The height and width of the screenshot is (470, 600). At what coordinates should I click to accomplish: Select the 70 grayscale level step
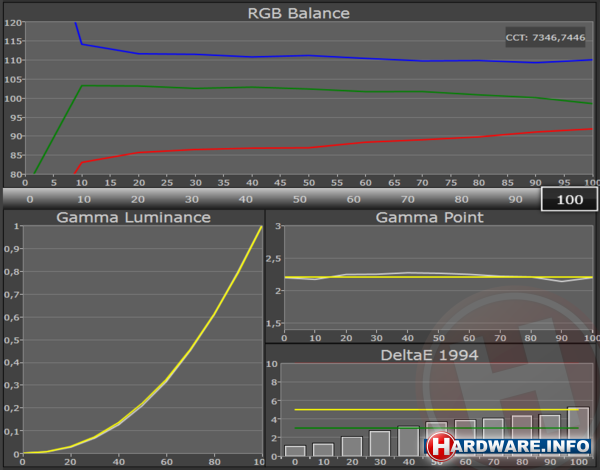coord(408,199)
